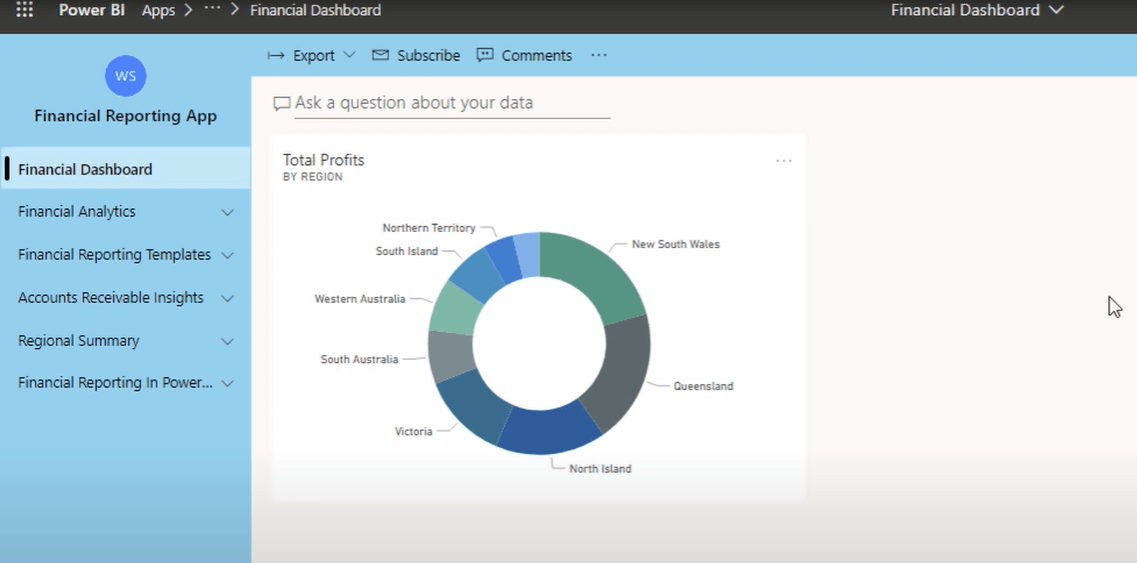Click Subscribe button

pos(415,55)
